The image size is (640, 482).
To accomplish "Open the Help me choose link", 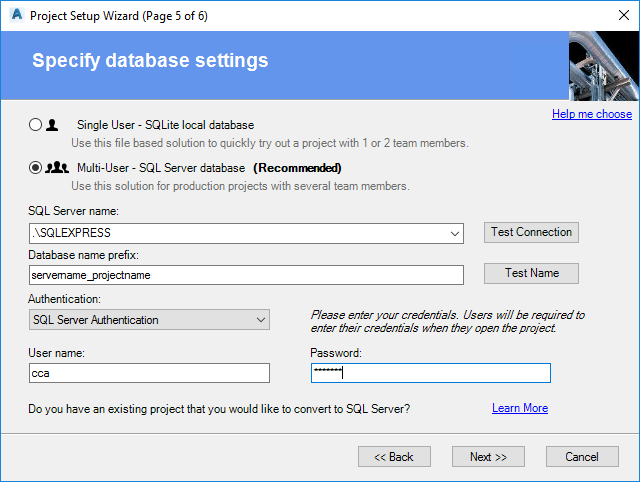I will click(x=592, y=114).
